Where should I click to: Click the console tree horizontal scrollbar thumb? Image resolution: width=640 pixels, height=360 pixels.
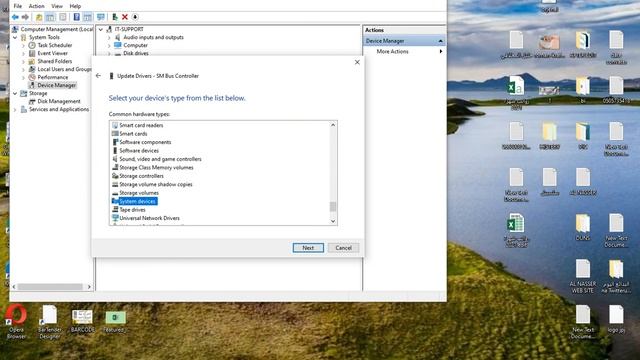pyautogui.click(x=50, y=287)
